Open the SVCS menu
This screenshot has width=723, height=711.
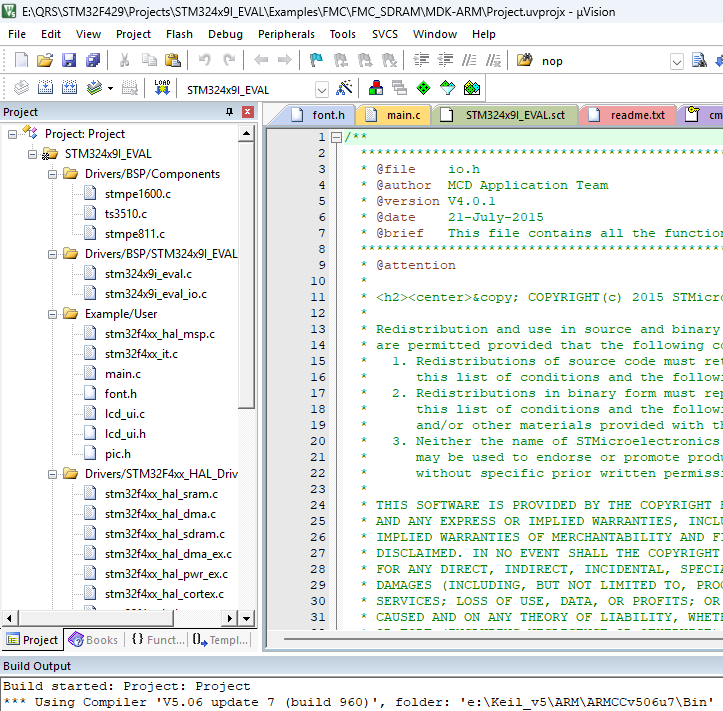[x=385, y=34]
